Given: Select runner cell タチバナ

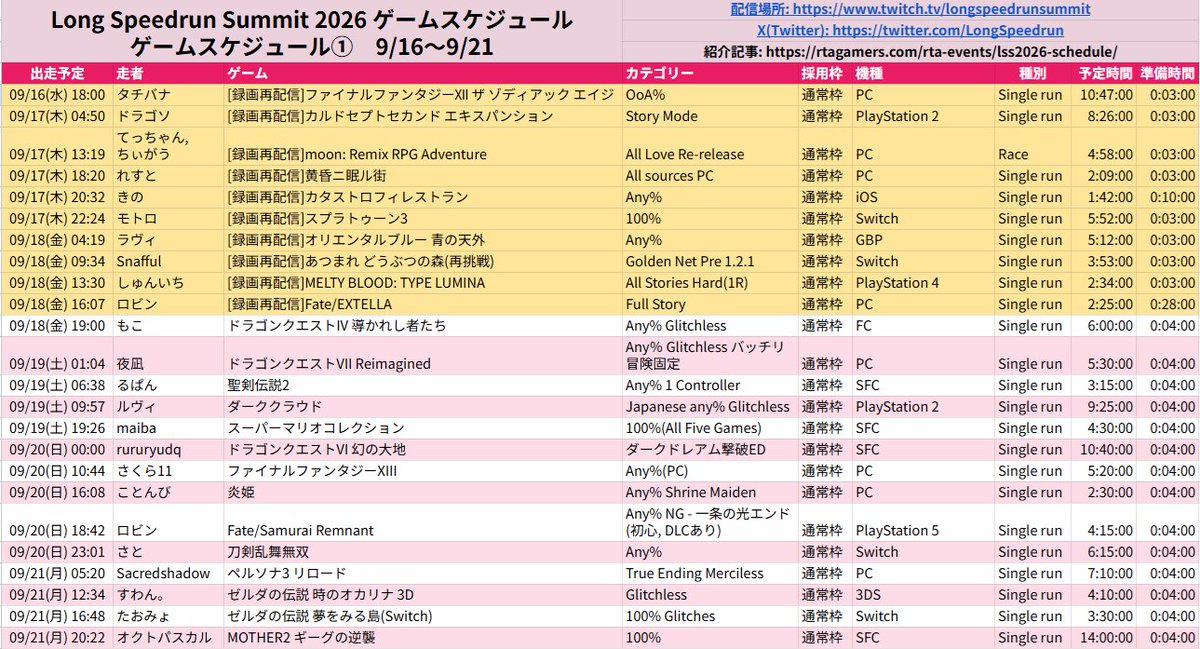Looking at the screenshot, I should pos(168,95).
